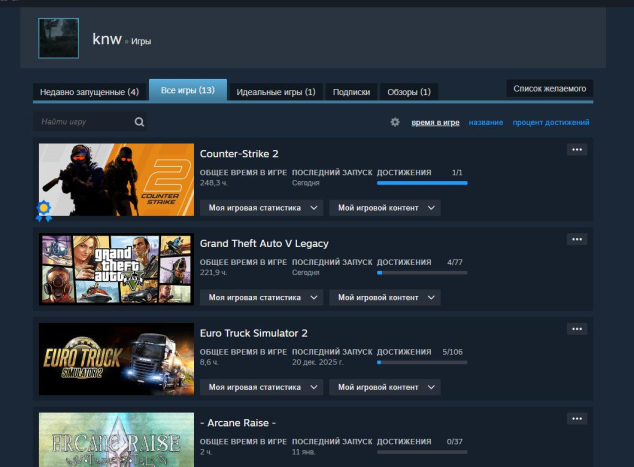The height and width of the screenshot is (467, 634).
Task: Switch to Идеальные игры tab
Action: click(275, 92)
